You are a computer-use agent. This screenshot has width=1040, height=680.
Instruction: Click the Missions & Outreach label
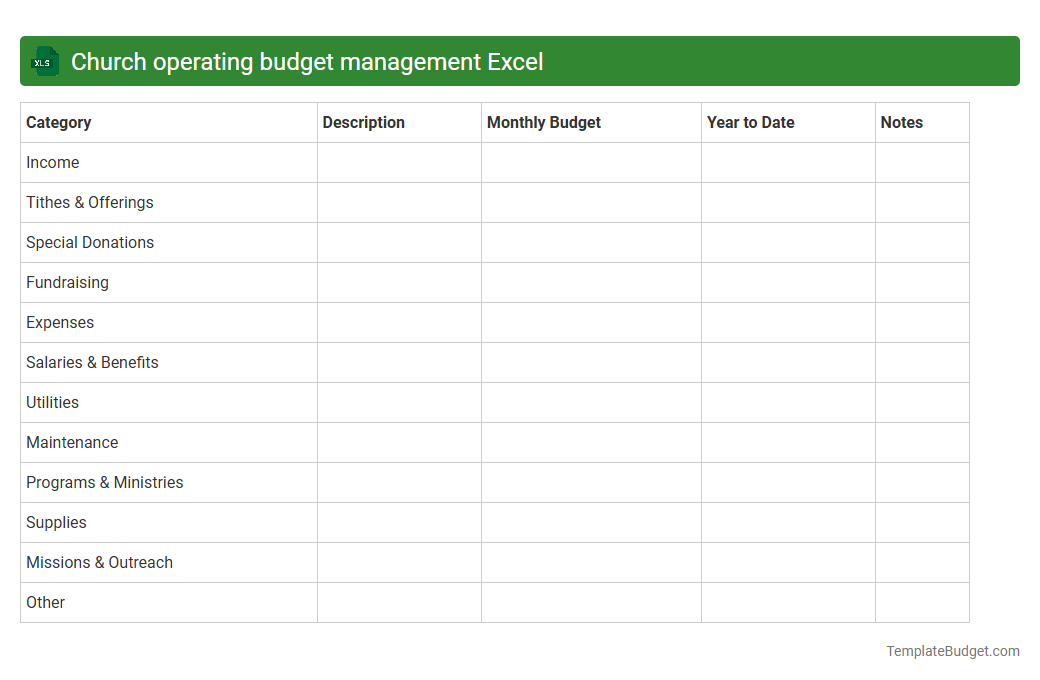coord(99,562)
